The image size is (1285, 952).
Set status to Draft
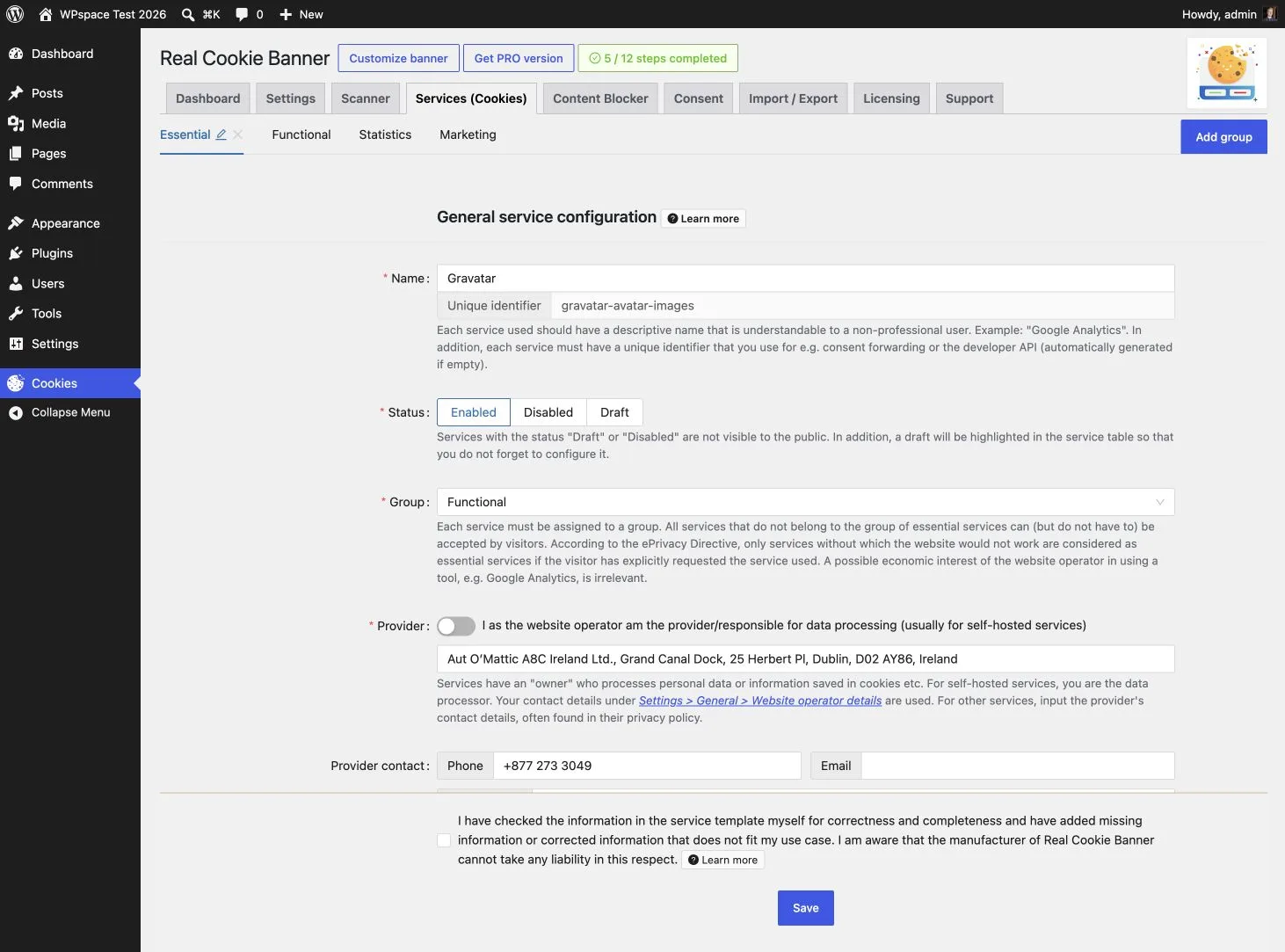pos(614,412)
